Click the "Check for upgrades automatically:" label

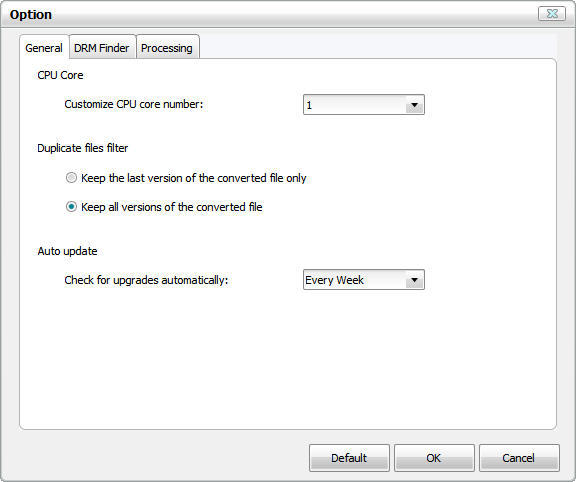[146, 280]
